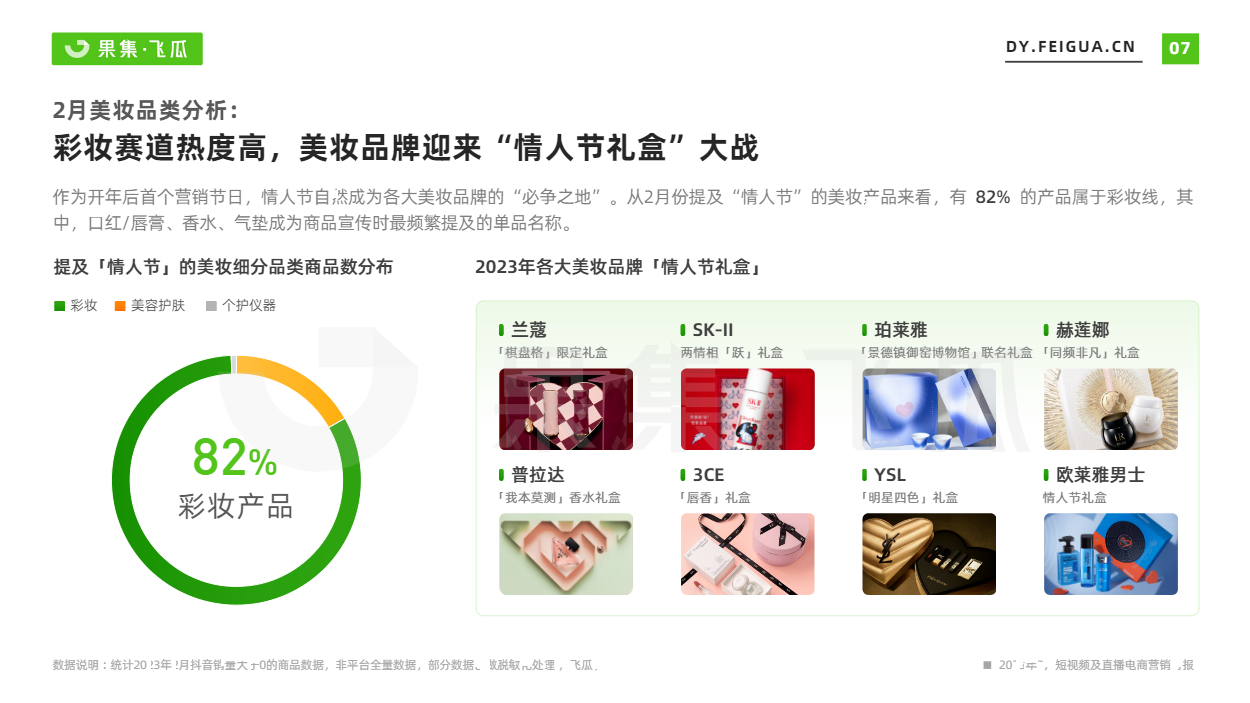Screen dimensions: 1250x703
Task: Click the YSL brand heading
Action: click(x=890, y=475)
